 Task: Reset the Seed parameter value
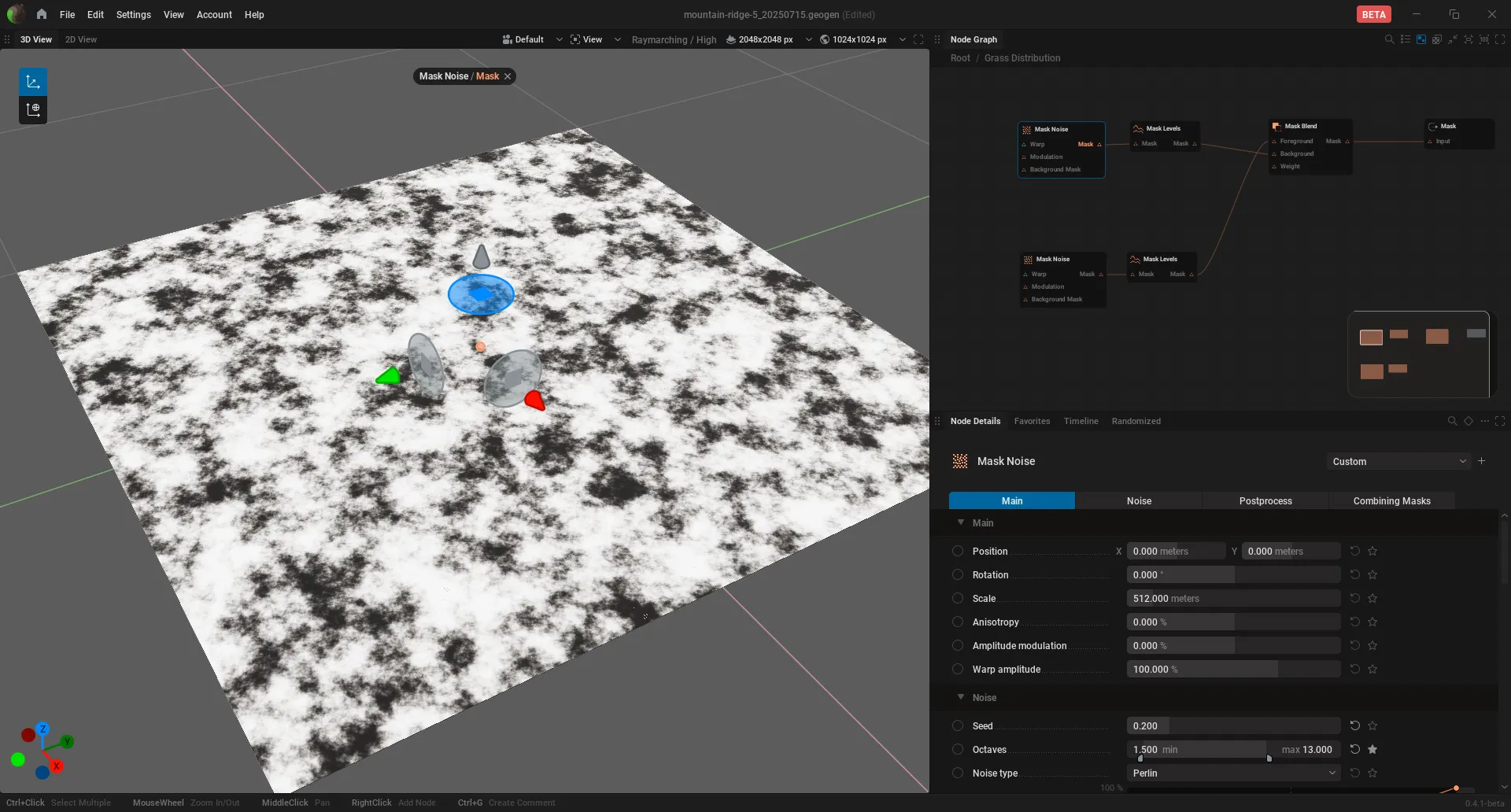(1355, 725)
